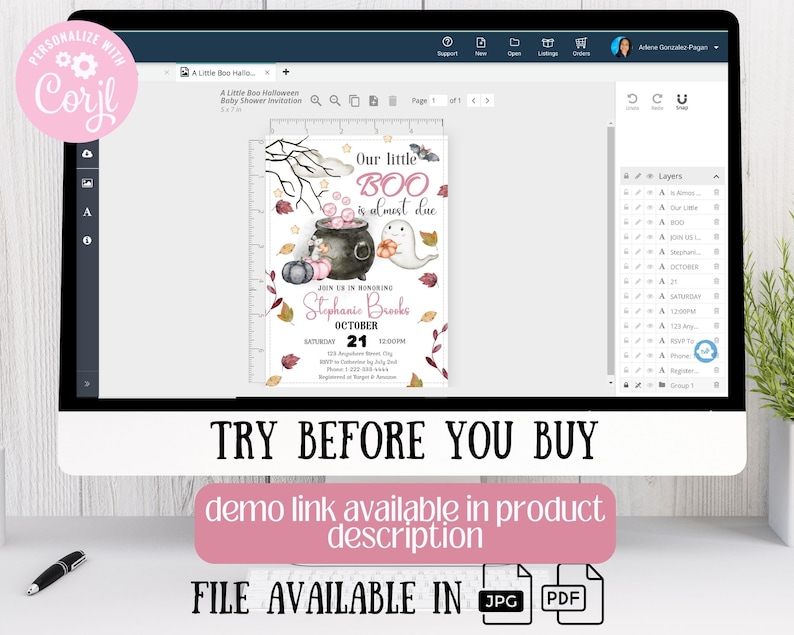This screenshot has width=794, height=635.
Task: Hide the OCTOBER layer
Action: [650, 266]
